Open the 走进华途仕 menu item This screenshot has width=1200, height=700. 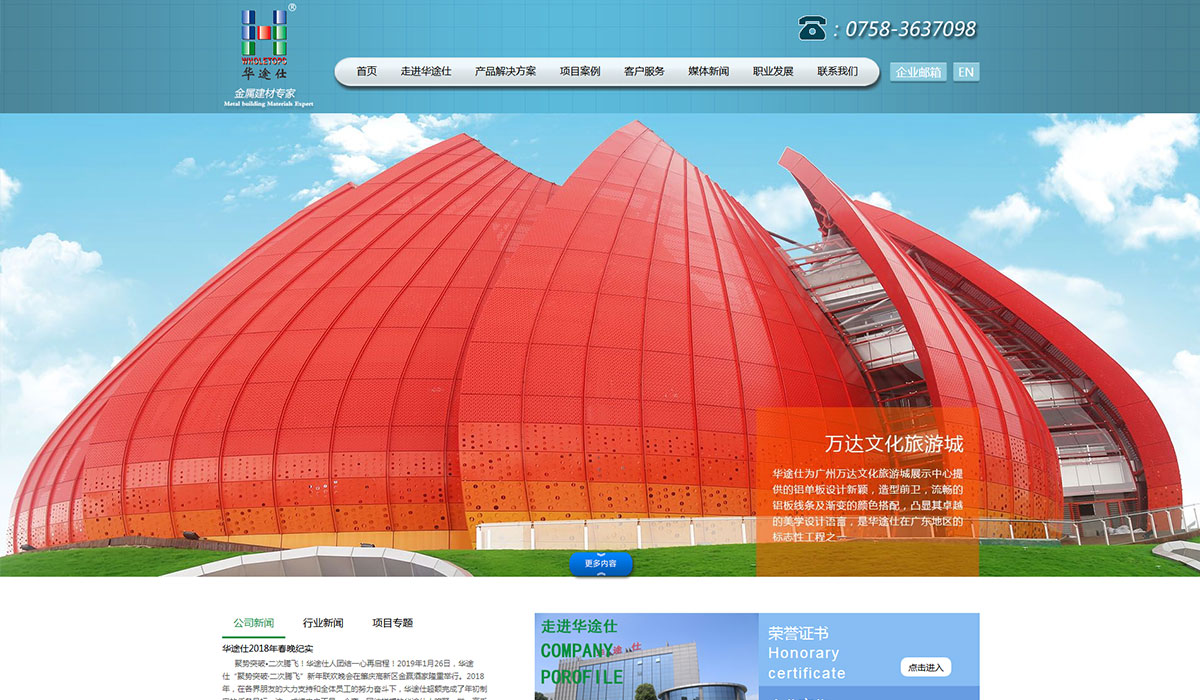426,72
